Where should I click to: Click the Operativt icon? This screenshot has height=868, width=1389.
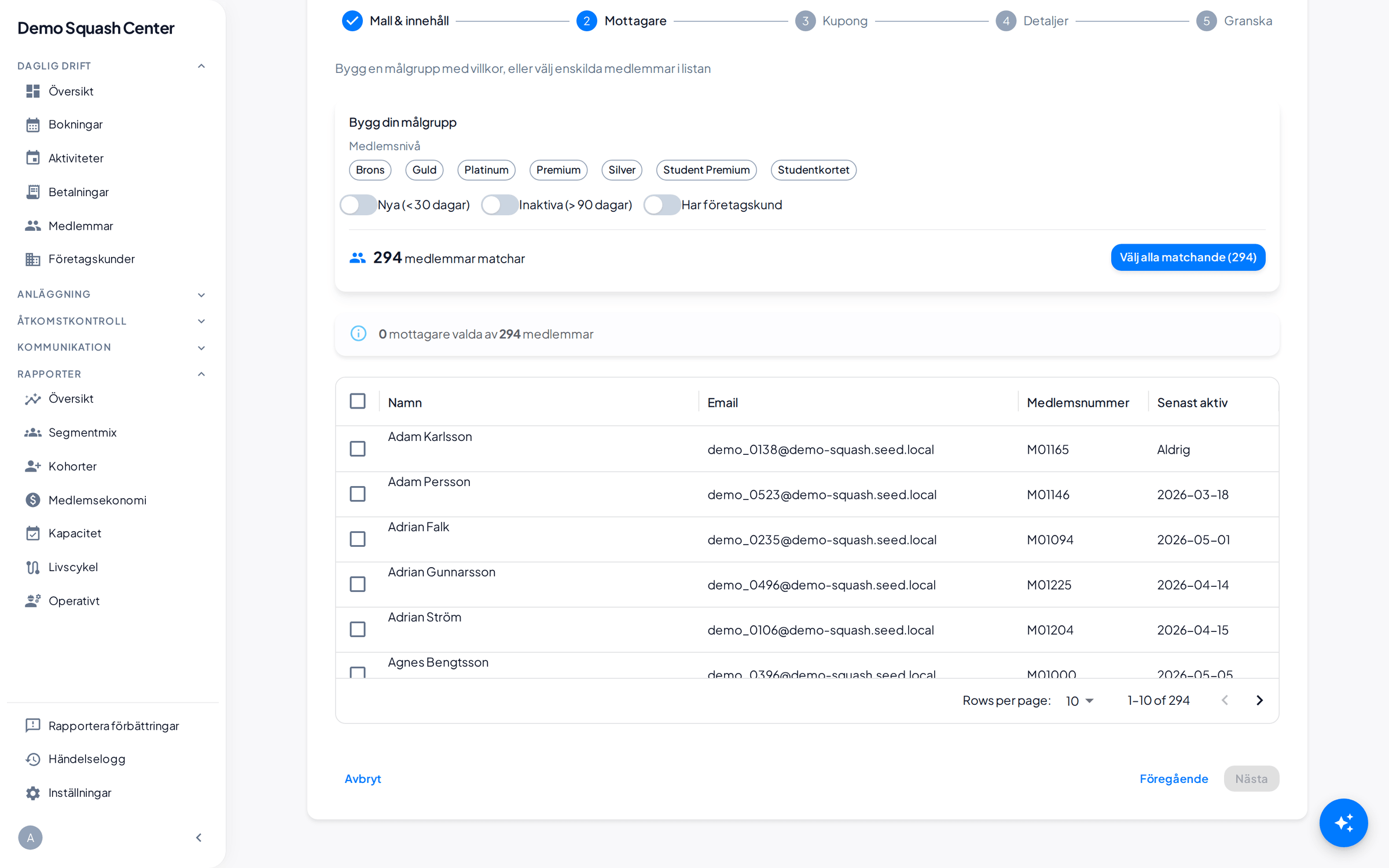pyautogui.click(x=33, y=601)
